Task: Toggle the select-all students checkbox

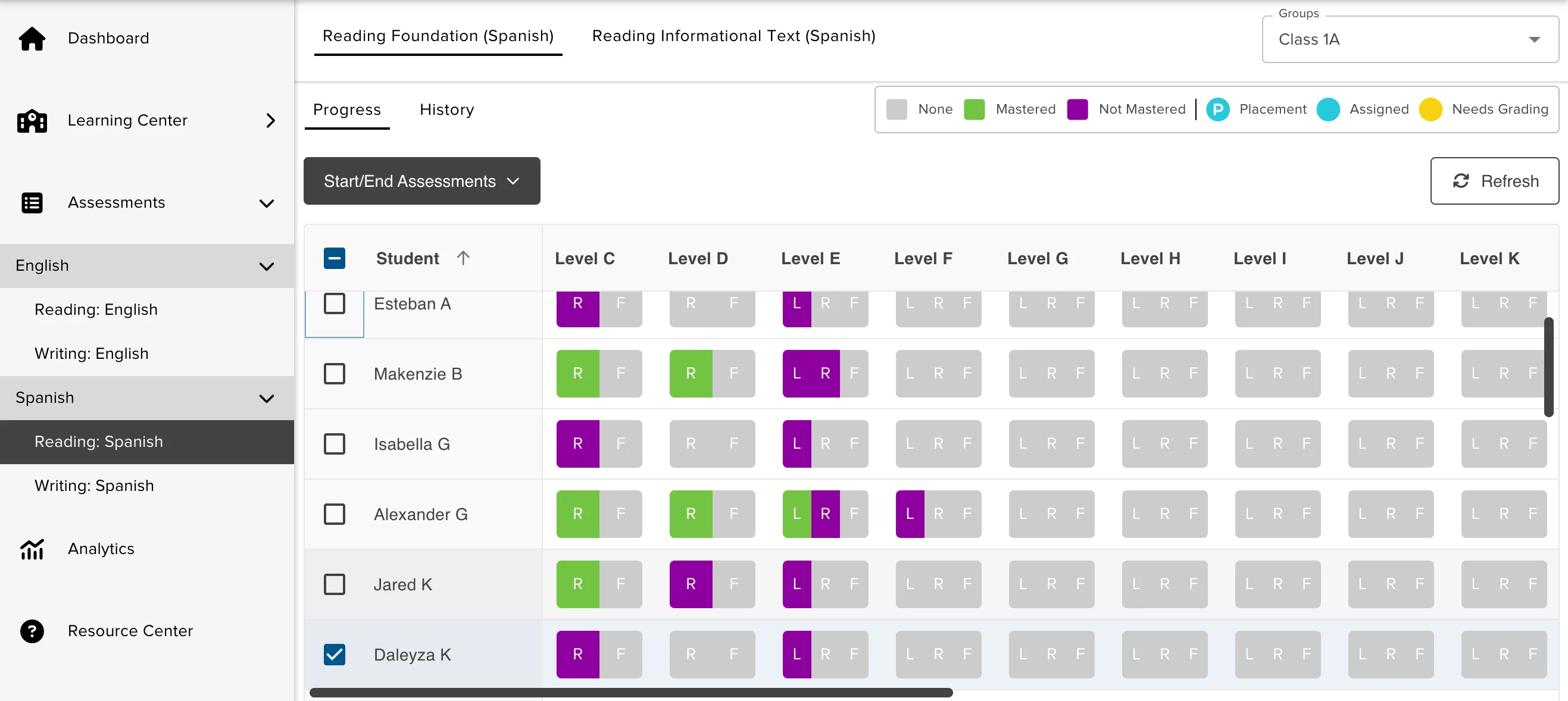Action: click(x=334, y=259)
